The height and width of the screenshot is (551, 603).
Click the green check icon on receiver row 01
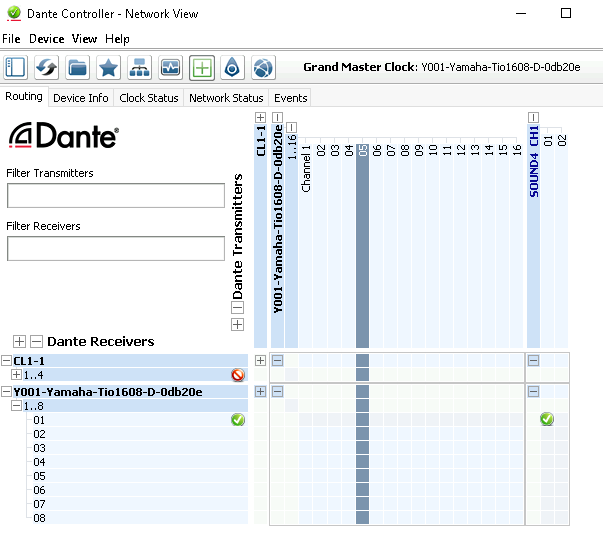pos(238,419)
